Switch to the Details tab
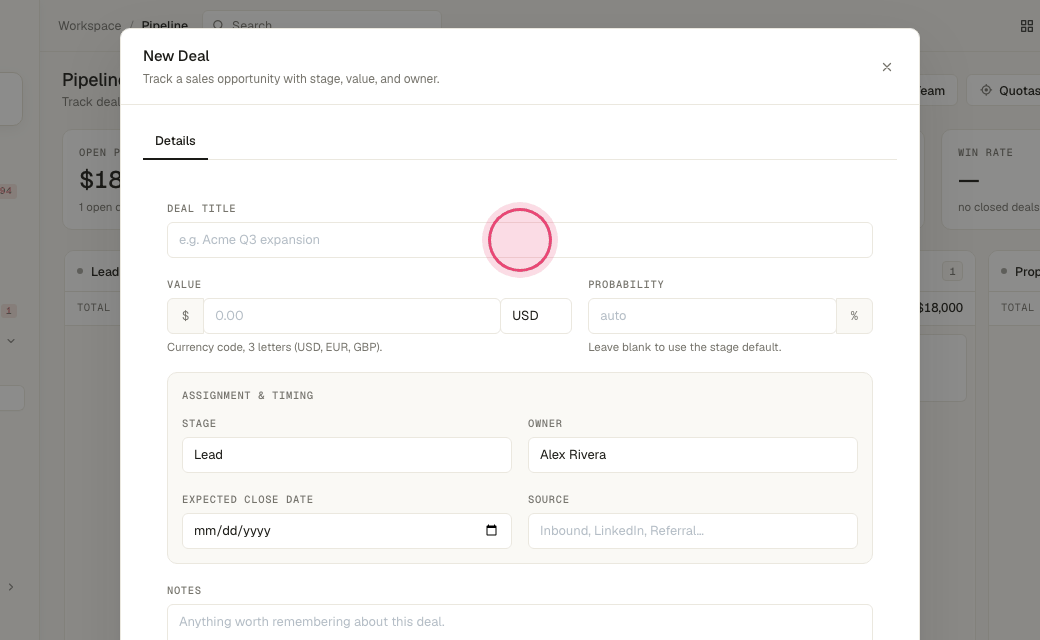Screen dimensions: 1040x640 pyautogui.click(x=175, y=141)
